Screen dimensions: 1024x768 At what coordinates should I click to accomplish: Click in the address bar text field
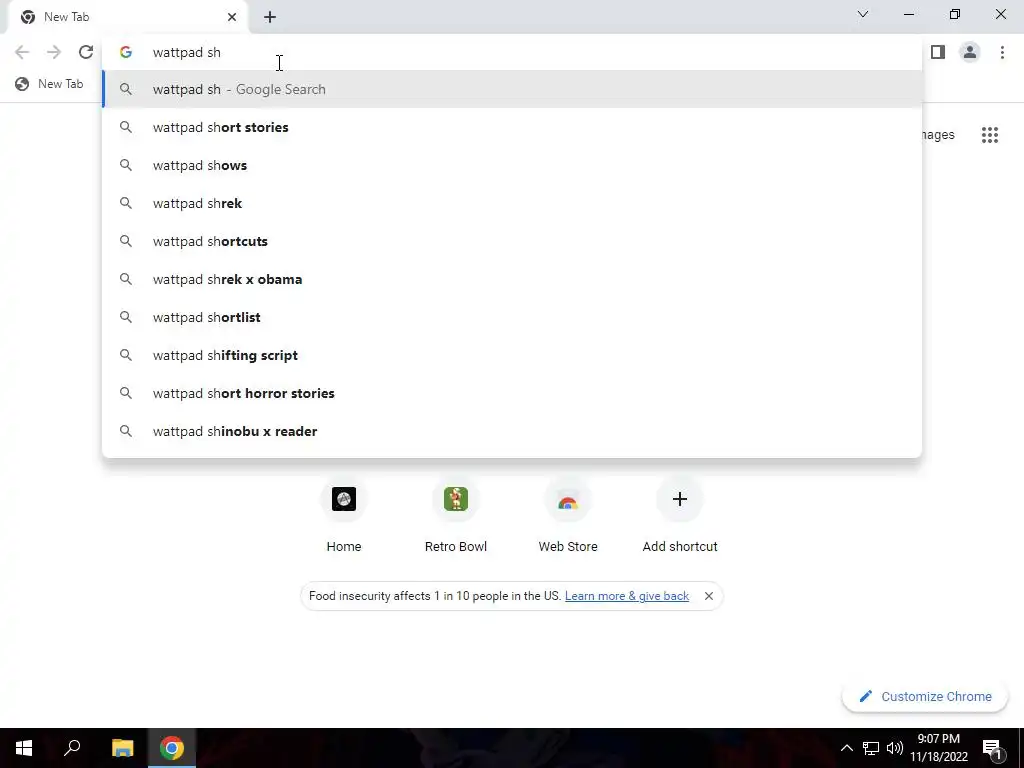coord(512,52)
